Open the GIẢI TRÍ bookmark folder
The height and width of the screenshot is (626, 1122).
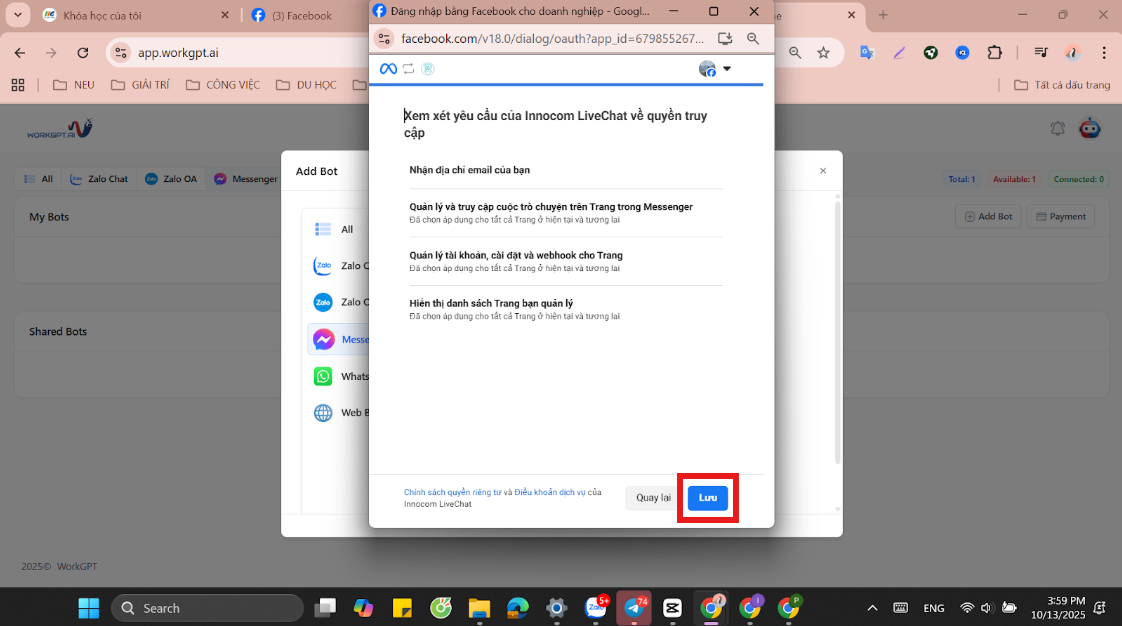[x=142, y=85]
